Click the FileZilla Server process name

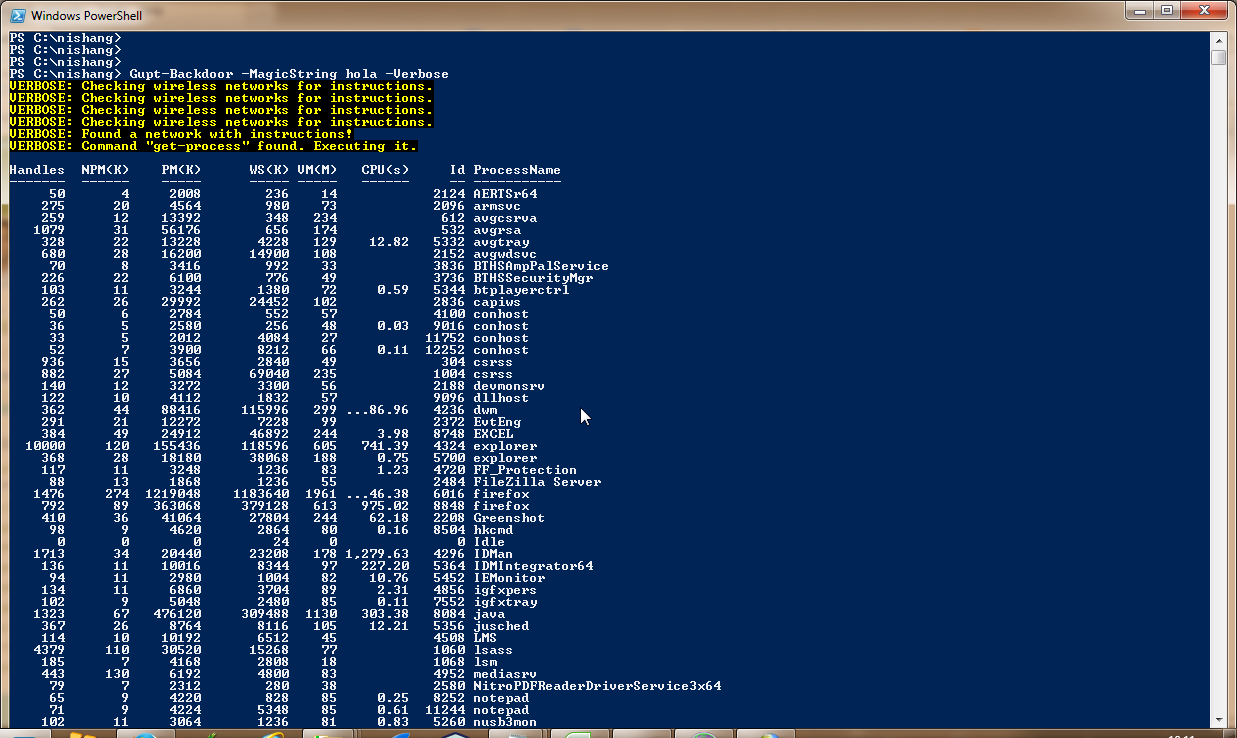click(537, 482)
